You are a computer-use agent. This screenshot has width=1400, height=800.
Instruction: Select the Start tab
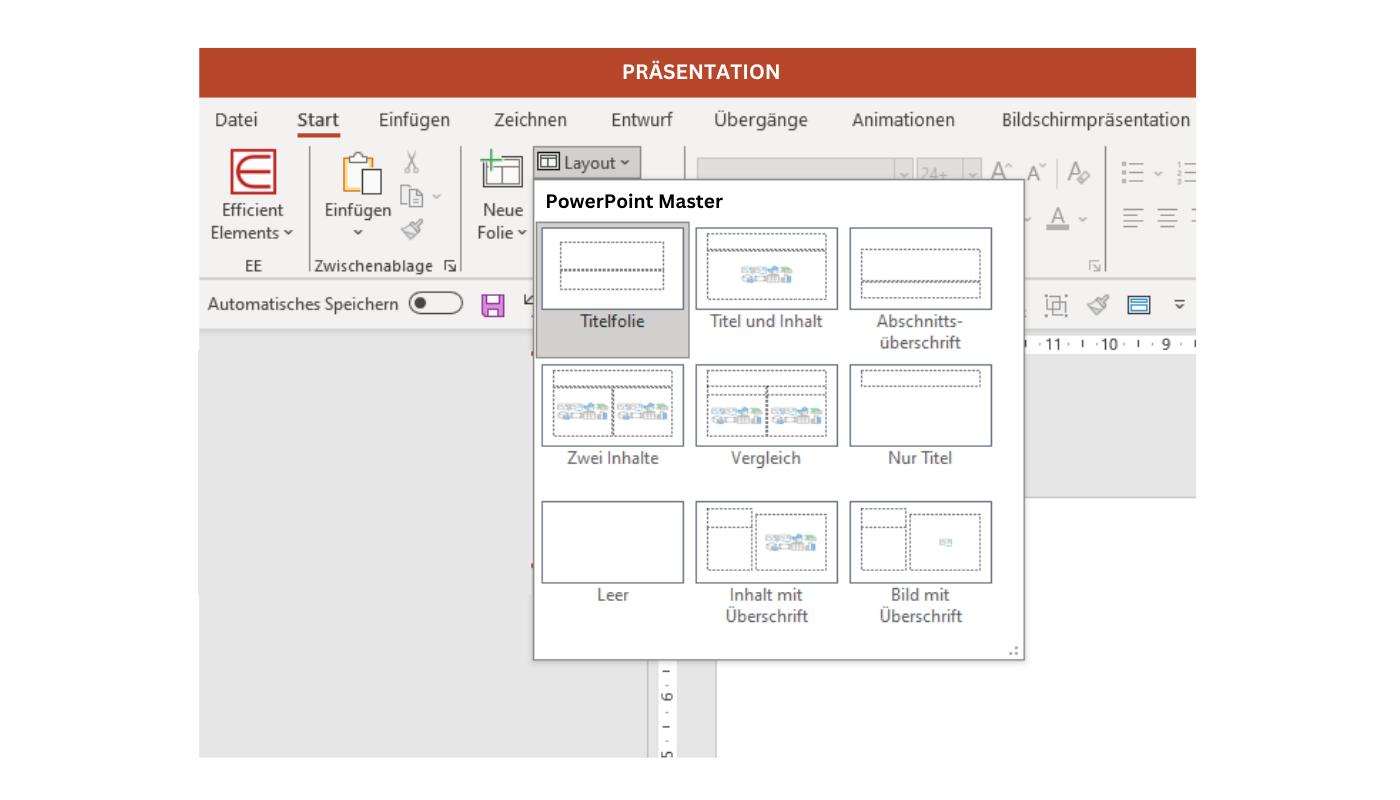point(318,121)
